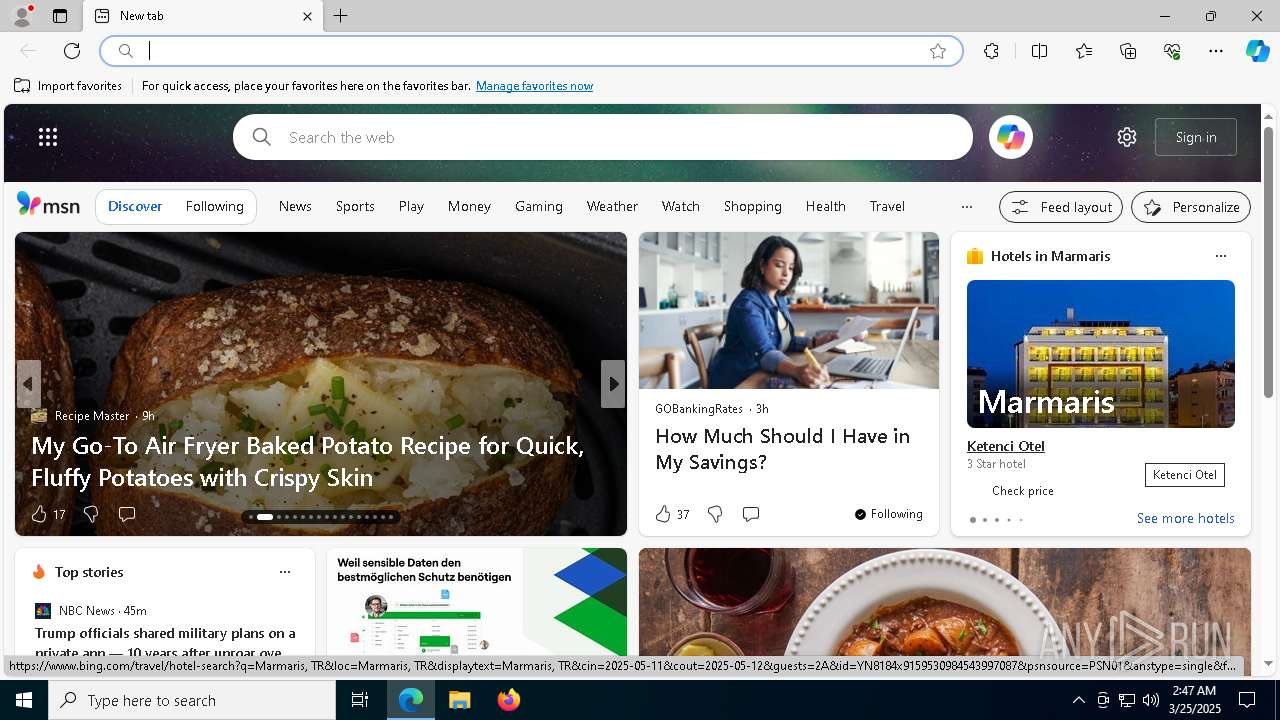Add this page to favorites star
The image size is (1280, 720).
(x=937, y=51)
